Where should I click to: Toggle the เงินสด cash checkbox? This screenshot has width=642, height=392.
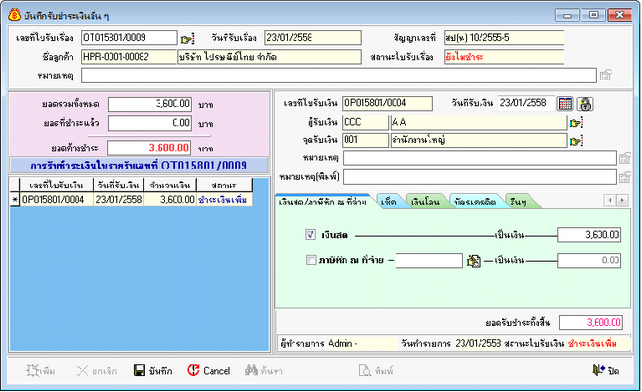pos(310,235)
